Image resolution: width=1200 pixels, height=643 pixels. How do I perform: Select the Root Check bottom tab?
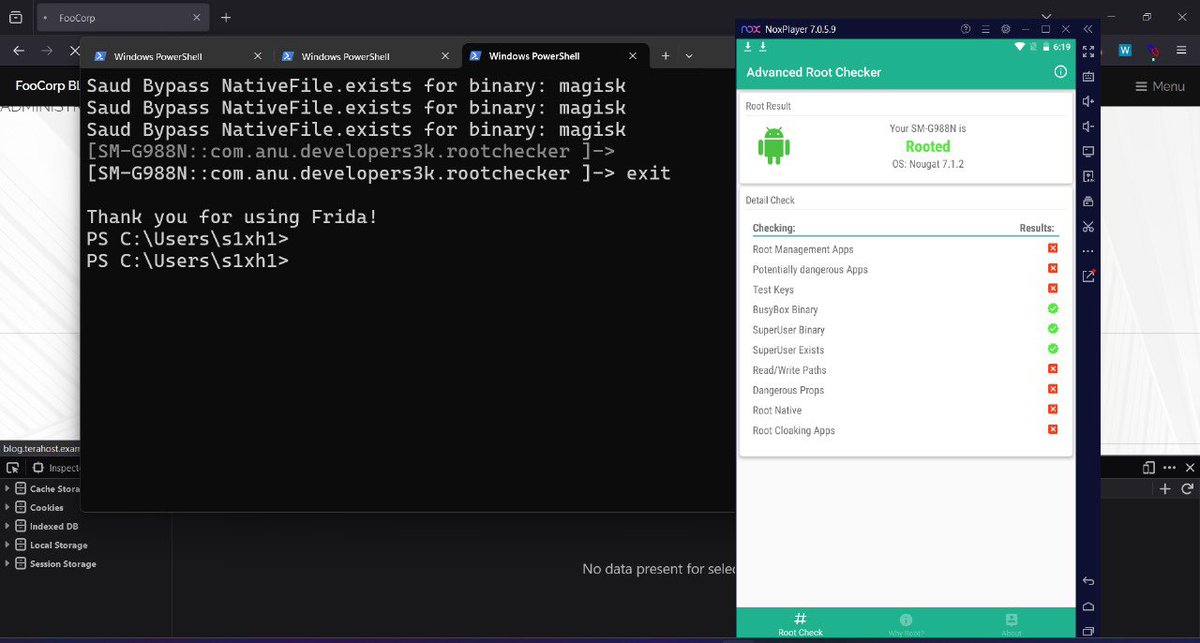click(800, 625)
